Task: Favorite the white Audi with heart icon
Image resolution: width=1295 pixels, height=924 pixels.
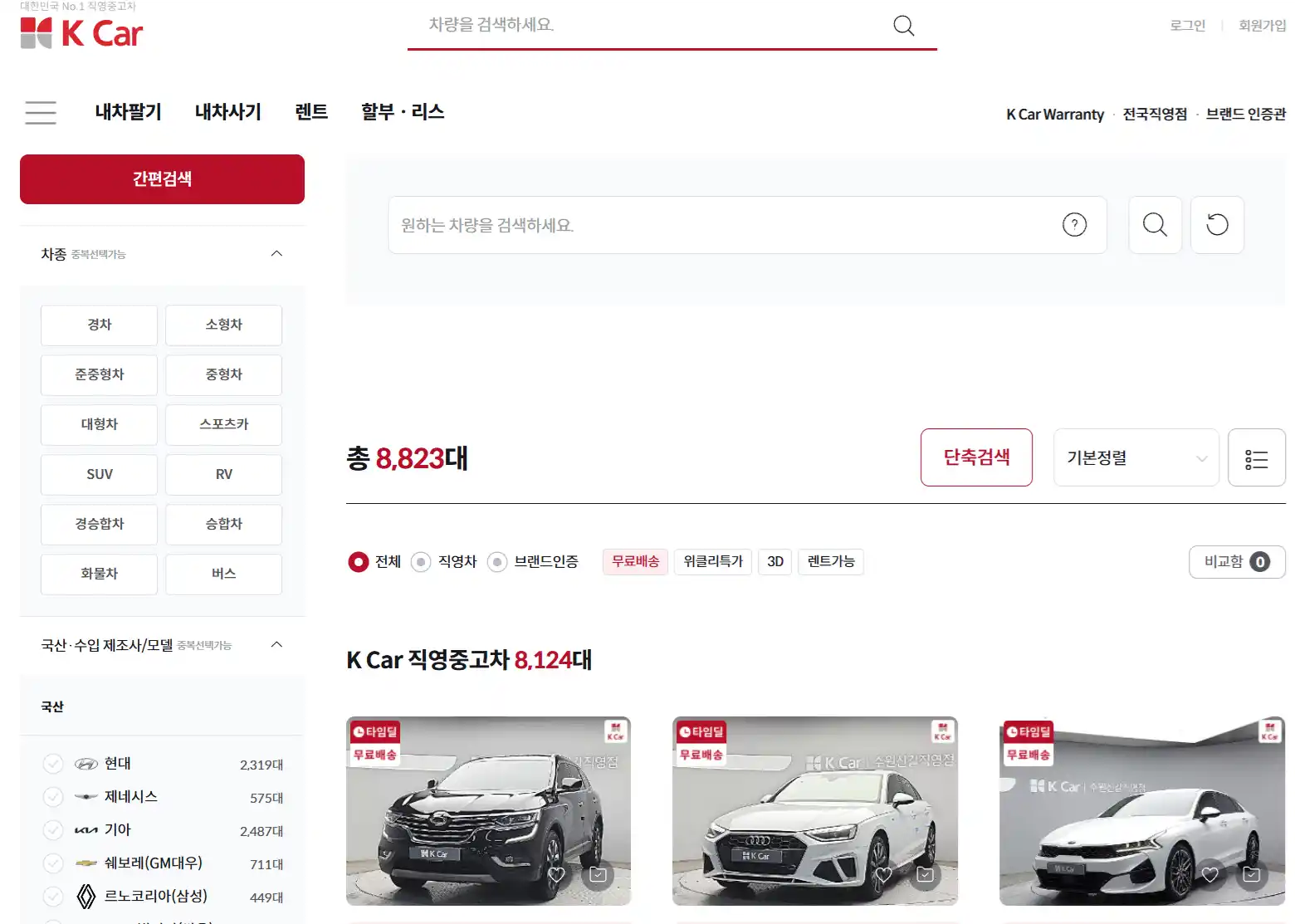Action: (883, 874)
